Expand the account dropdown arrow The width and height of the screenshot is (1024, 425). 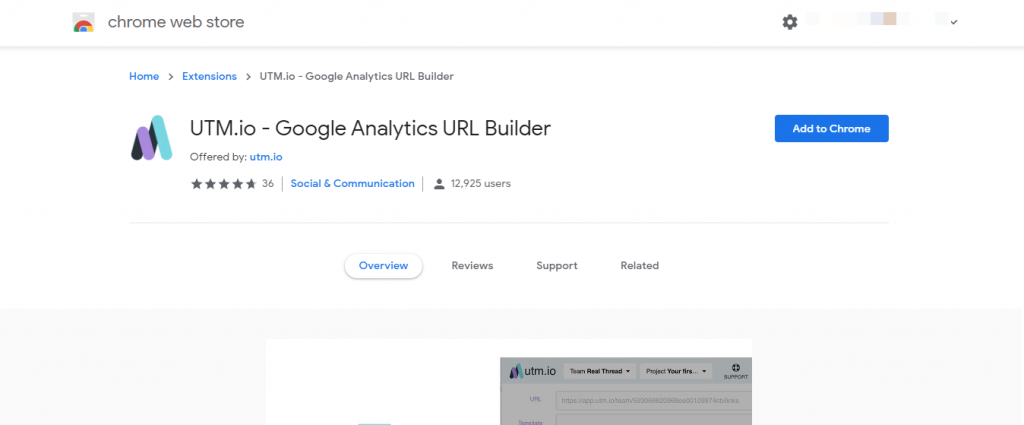coord(954,22)
